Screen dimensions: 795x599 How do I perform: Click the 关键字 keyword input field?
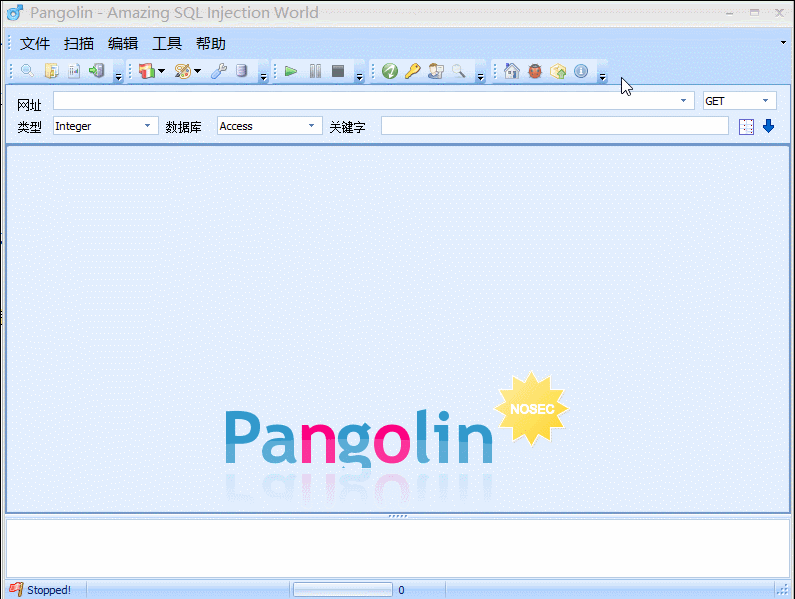pos(554,126)
